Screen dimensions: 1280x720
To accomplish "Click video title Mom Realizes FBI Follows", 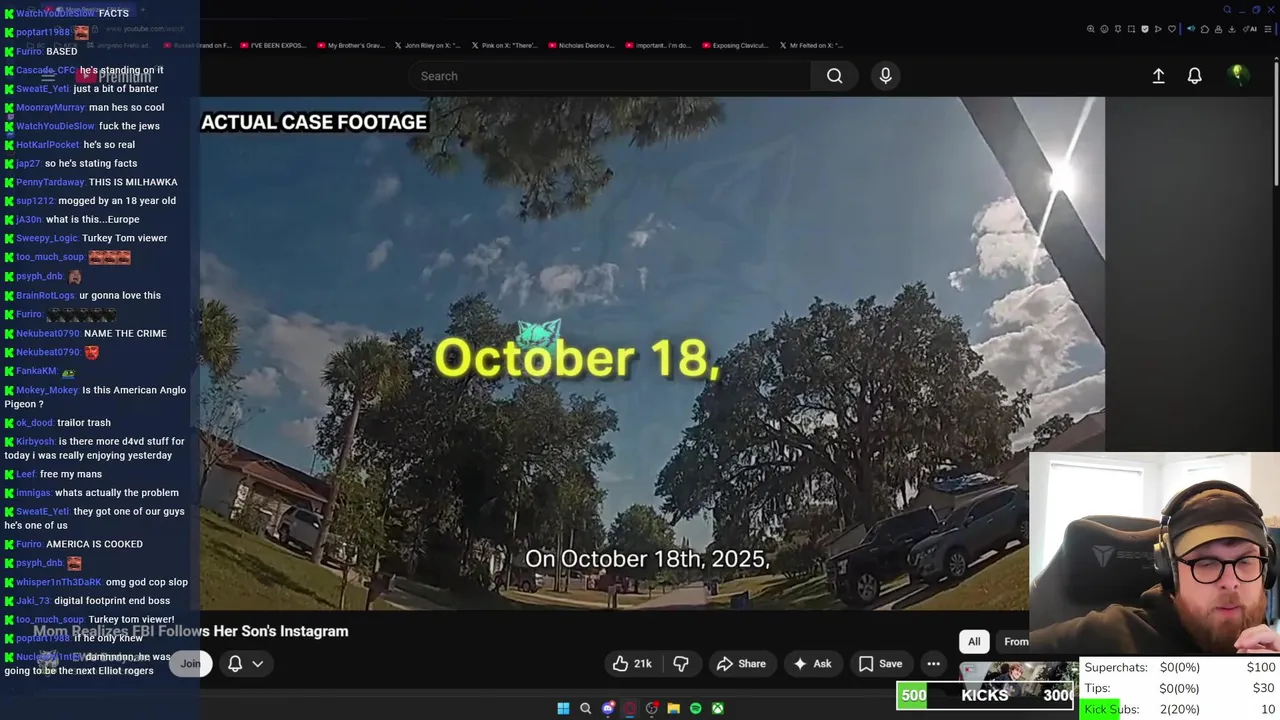I will pos(190,631).
